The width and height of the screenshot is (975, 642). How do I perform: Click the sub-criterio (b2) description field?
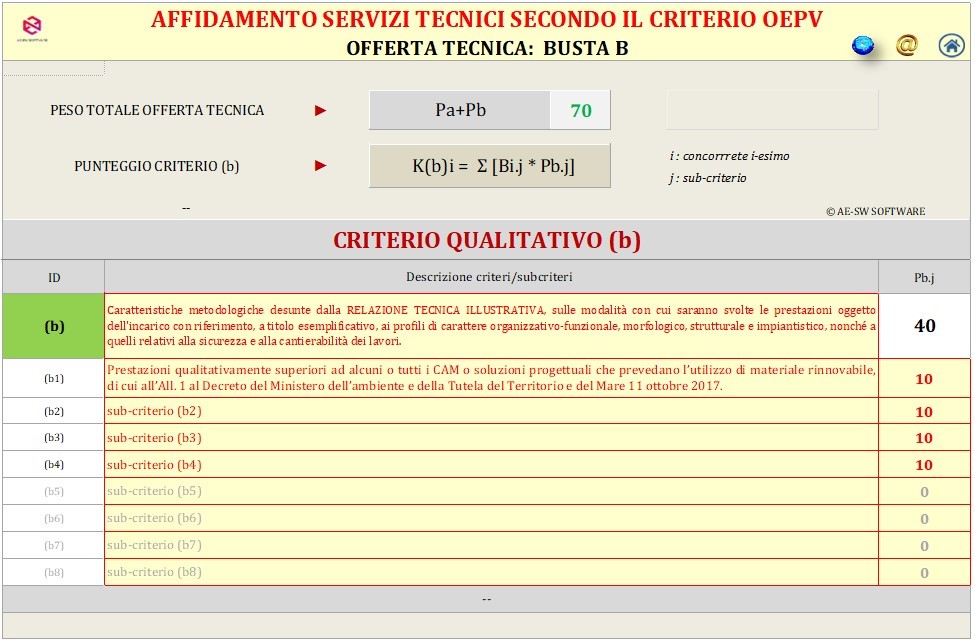(x=491, y=411)
